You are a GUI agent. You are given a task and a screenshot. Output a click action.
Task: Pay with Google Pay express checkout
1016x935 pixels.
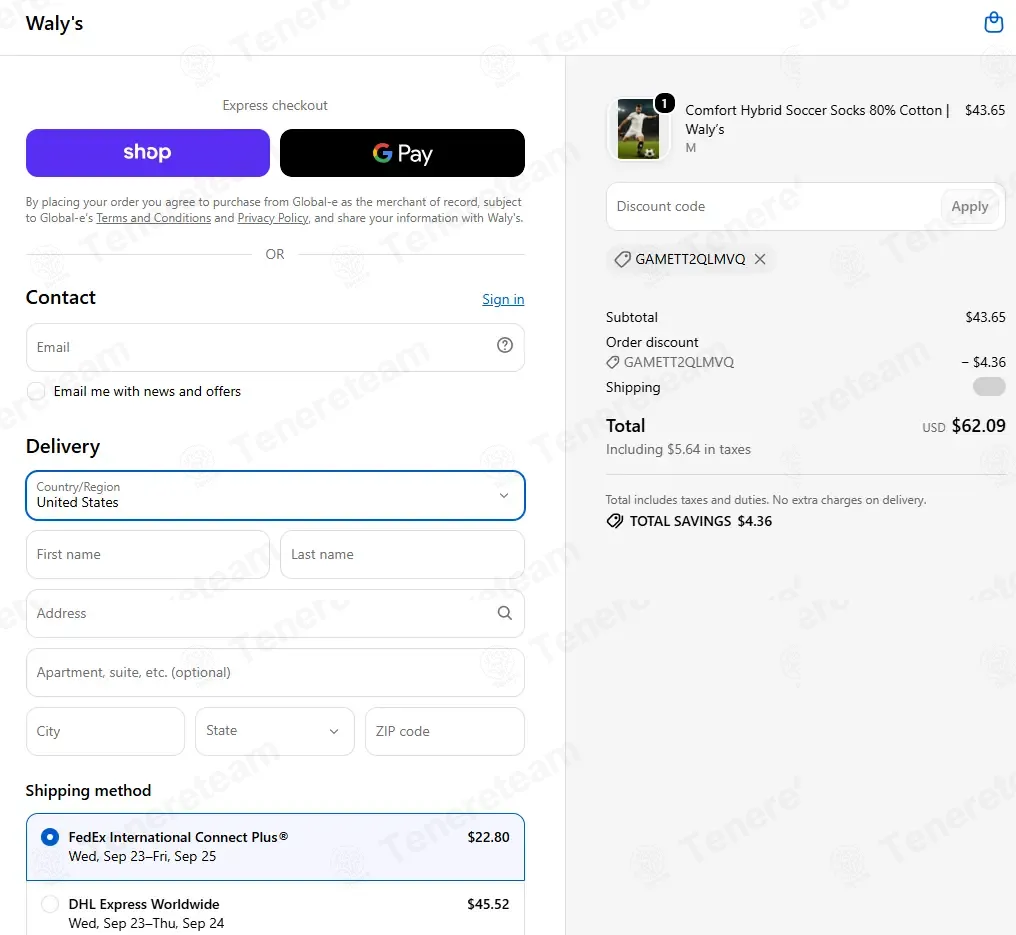pyautogui.click(x=402, y=153)
